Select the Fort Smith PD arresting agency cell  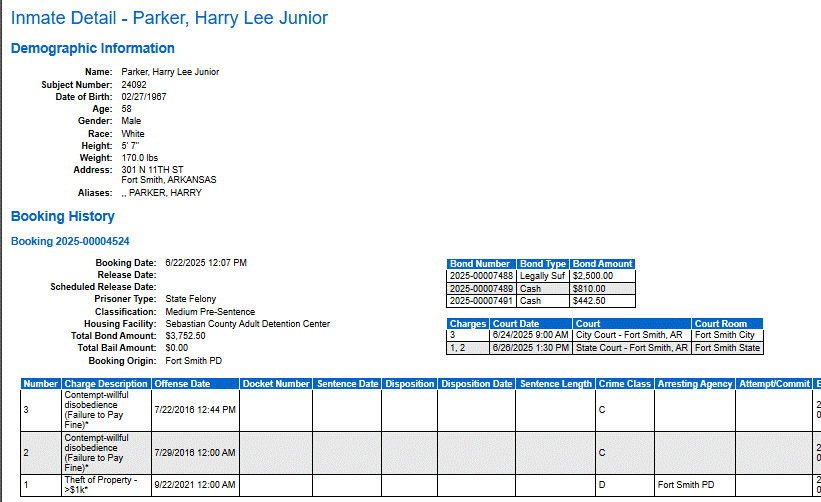695,485
